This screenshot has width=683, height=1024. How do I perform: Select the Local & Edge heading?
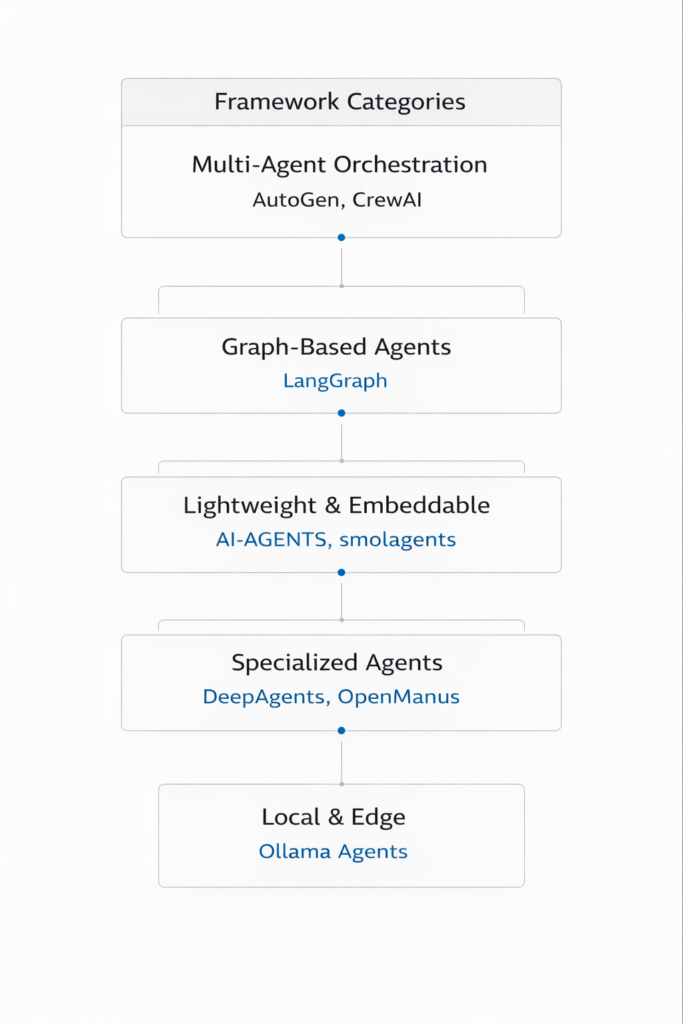click(x=334, y=817)
